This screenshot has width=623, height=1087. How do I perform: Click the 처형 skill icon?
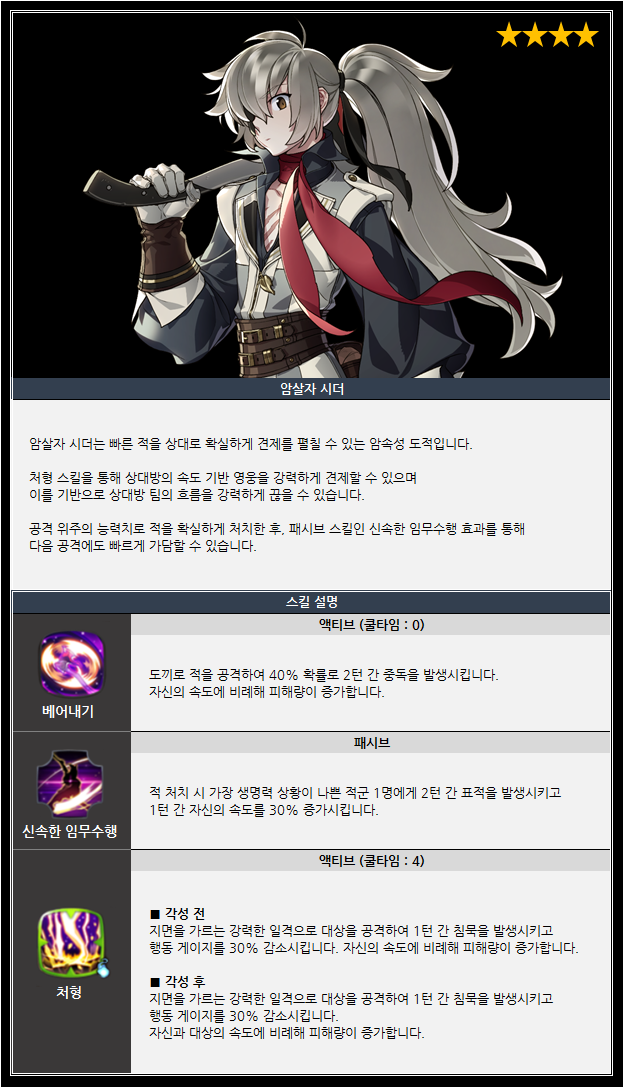[71, 942]
